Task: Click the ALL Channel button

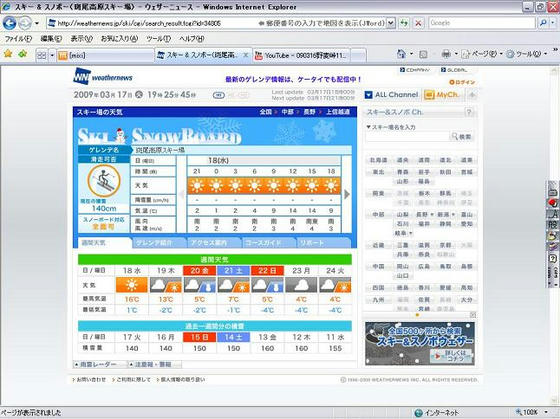Action: pyautogui.click(x=392, y=95)
